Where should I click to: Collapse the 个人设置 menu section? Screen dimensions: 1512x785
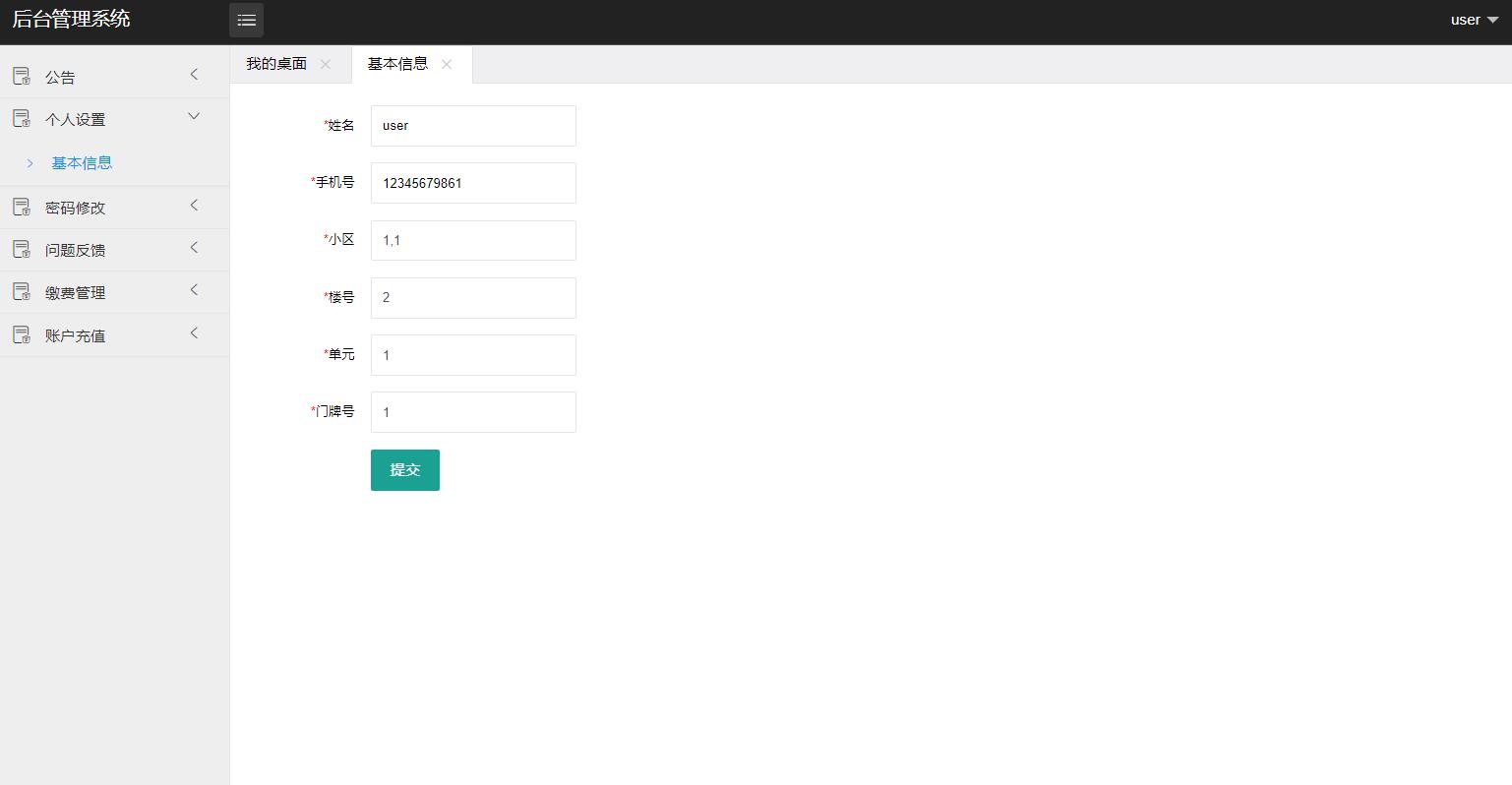point(98,118)
